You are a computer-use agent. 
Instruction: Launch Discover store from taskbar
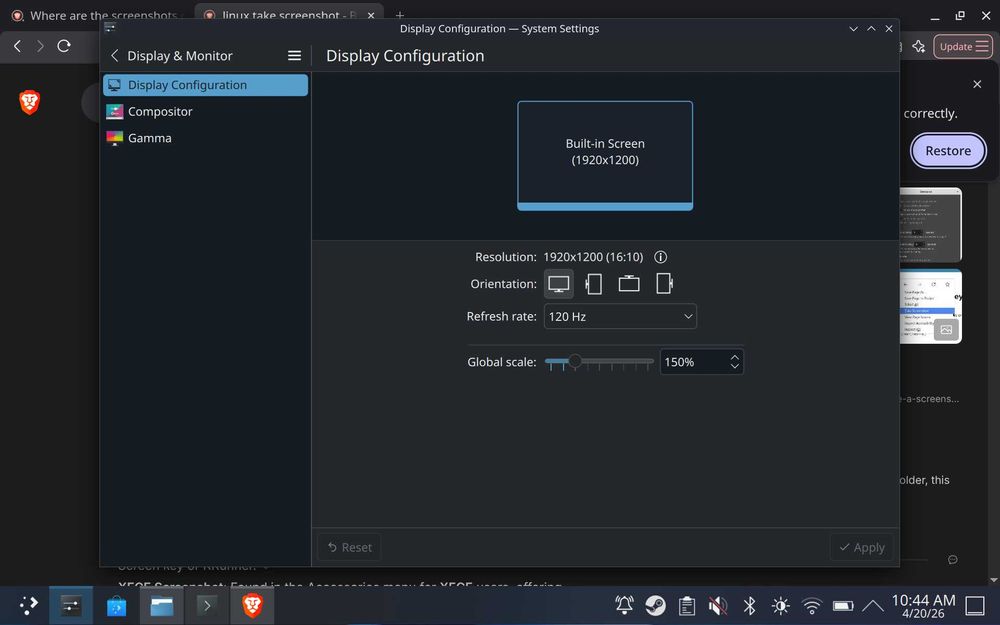tap(116, 605)
